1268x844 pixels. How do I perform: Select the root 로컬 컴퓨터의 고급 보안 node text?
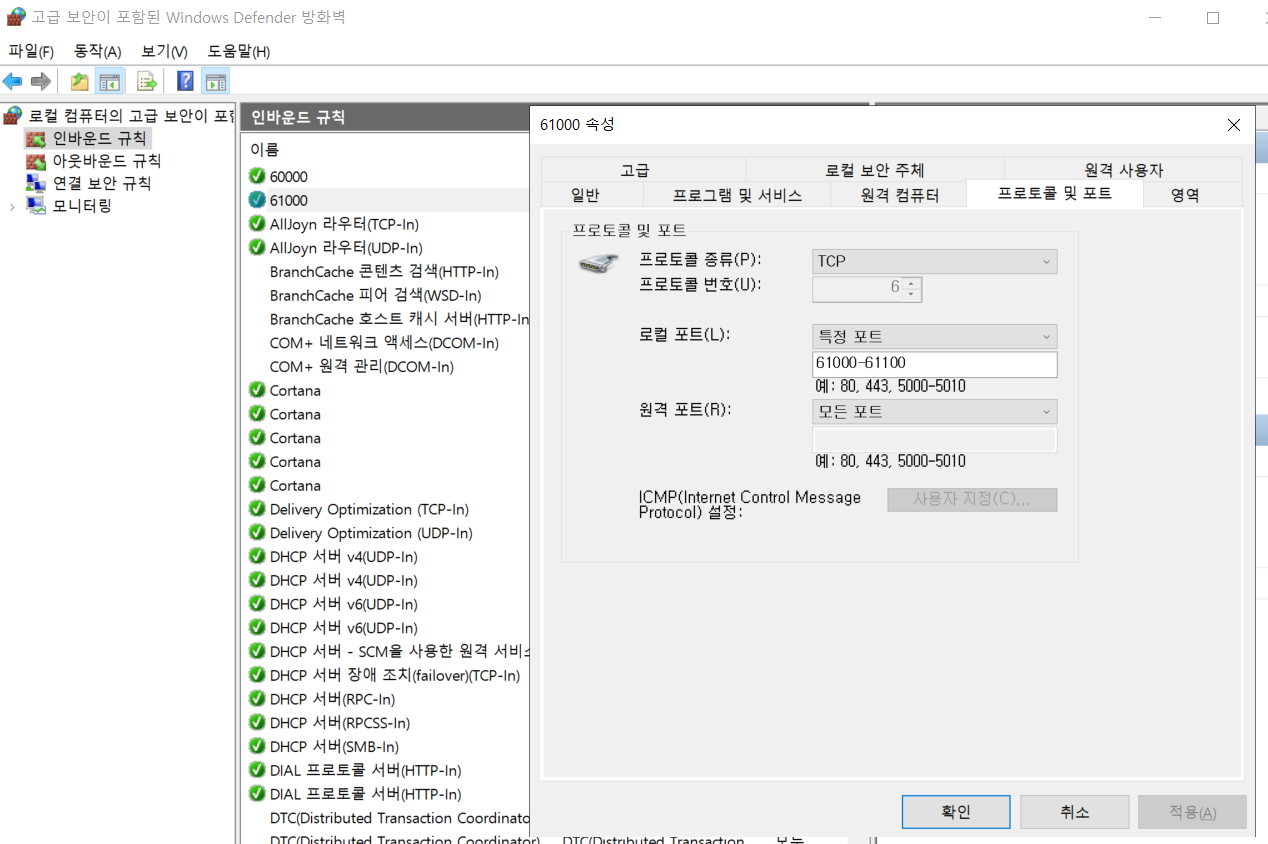pyautogui.click(x=131, y=116)
